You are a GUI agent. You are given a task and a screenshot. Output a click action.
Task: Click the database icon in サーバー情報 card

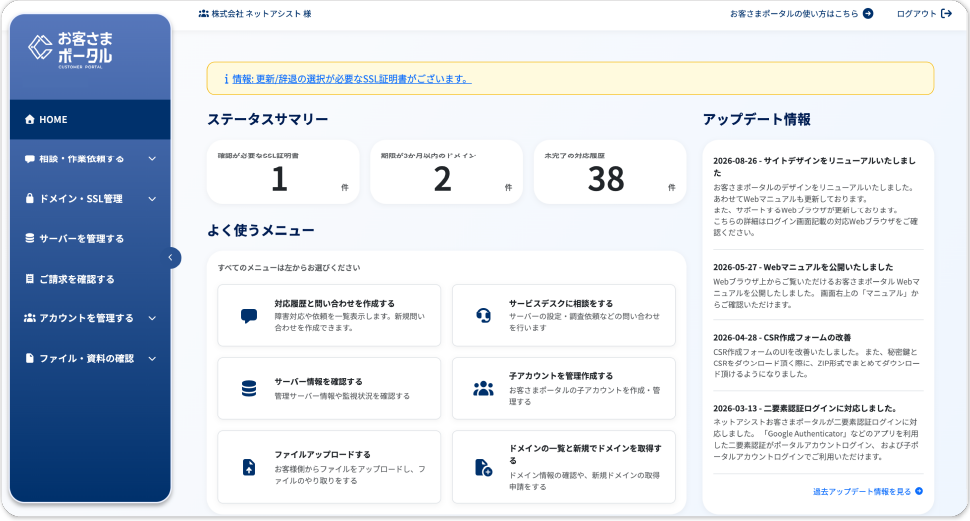point(249,389)
